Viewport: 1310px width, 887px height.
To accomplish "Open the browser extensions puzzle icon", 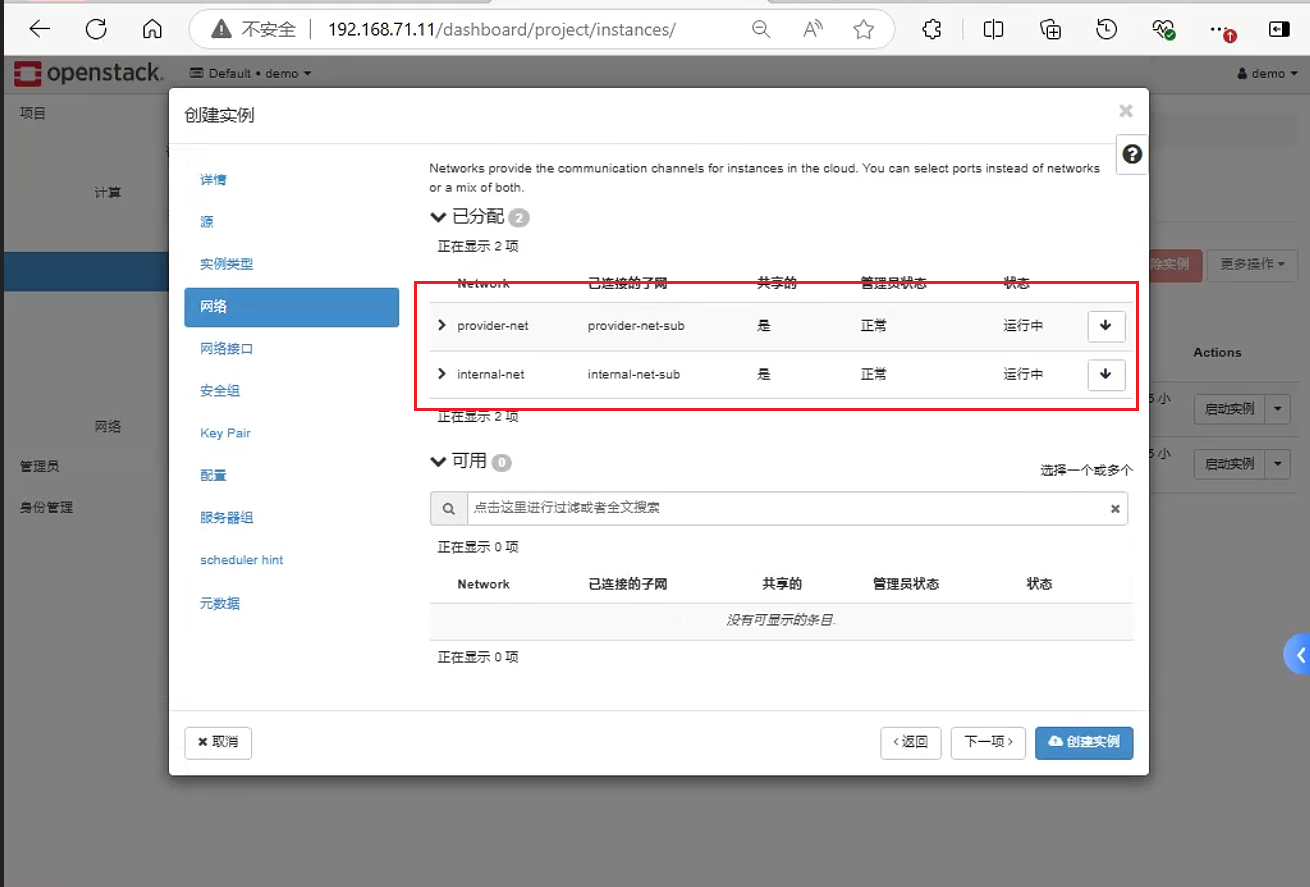I will pyautogui.click(x=932, y=29).
